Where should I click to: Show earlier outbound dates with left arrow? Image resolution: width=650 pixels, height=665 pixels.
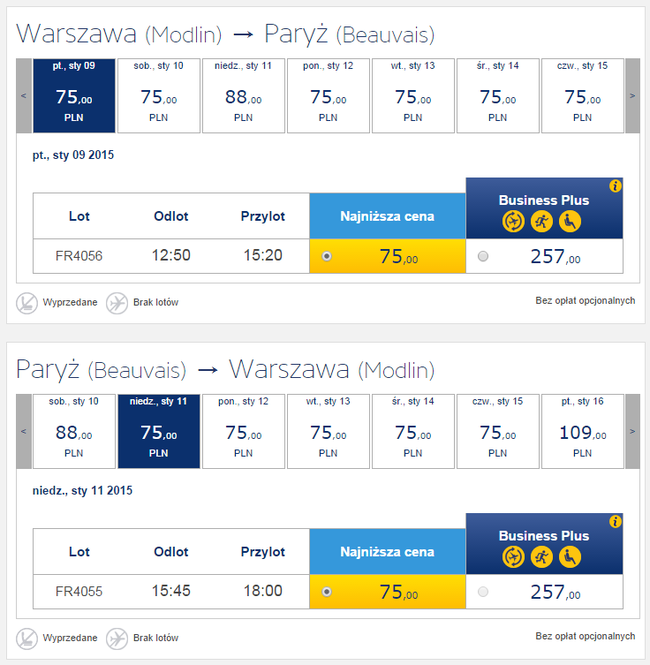pos(25,96)
